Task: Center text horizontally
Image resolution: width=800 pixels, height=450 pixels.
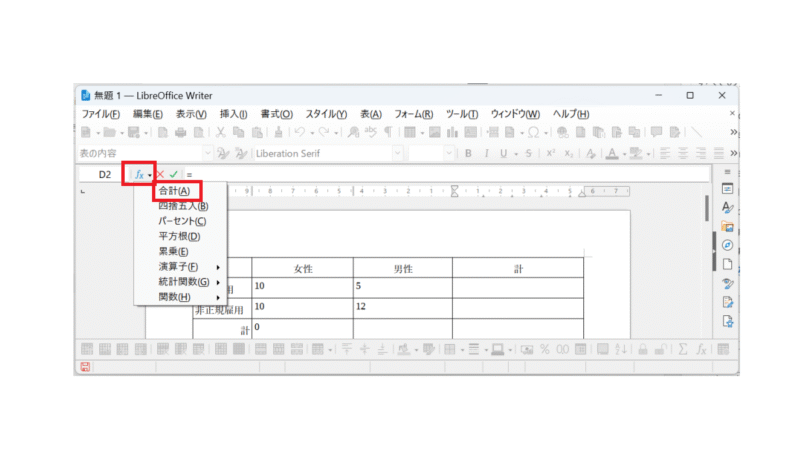Action: (x=683, y=153)
